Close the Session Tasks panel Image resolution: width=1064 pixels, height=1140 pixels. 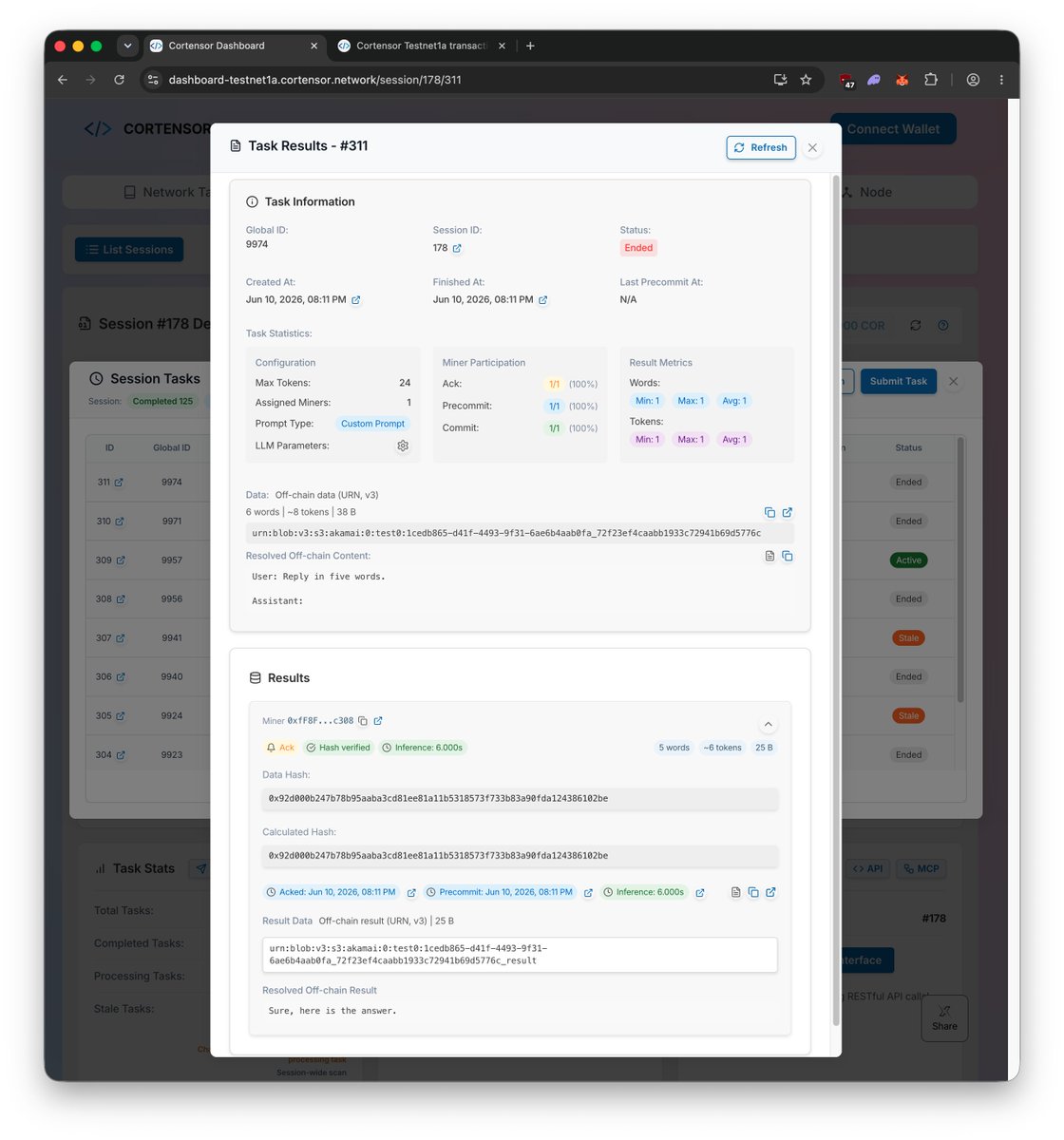click(x=953, y=381)
